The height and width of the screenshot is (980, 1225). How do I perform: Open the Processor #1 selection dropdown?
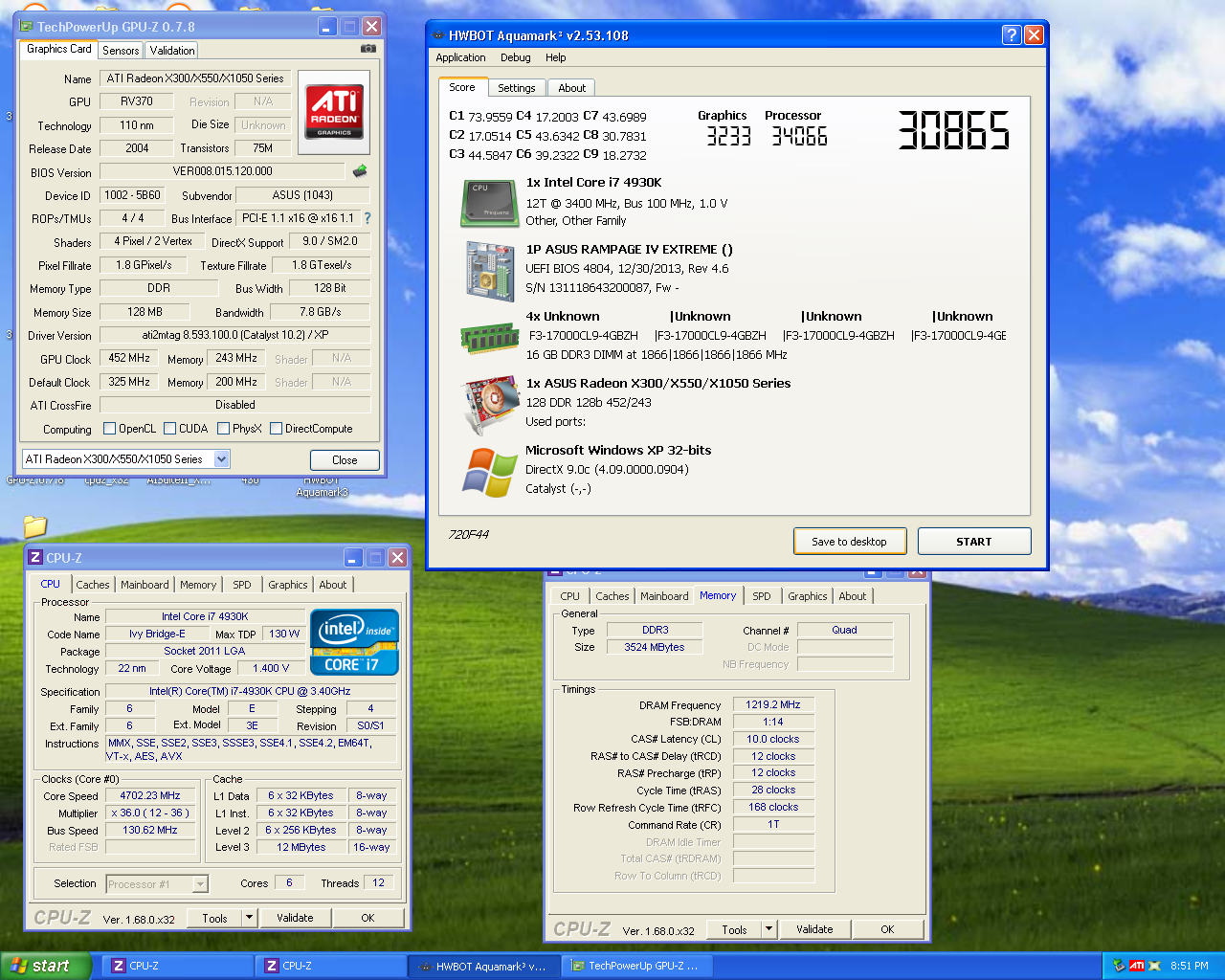200,884
